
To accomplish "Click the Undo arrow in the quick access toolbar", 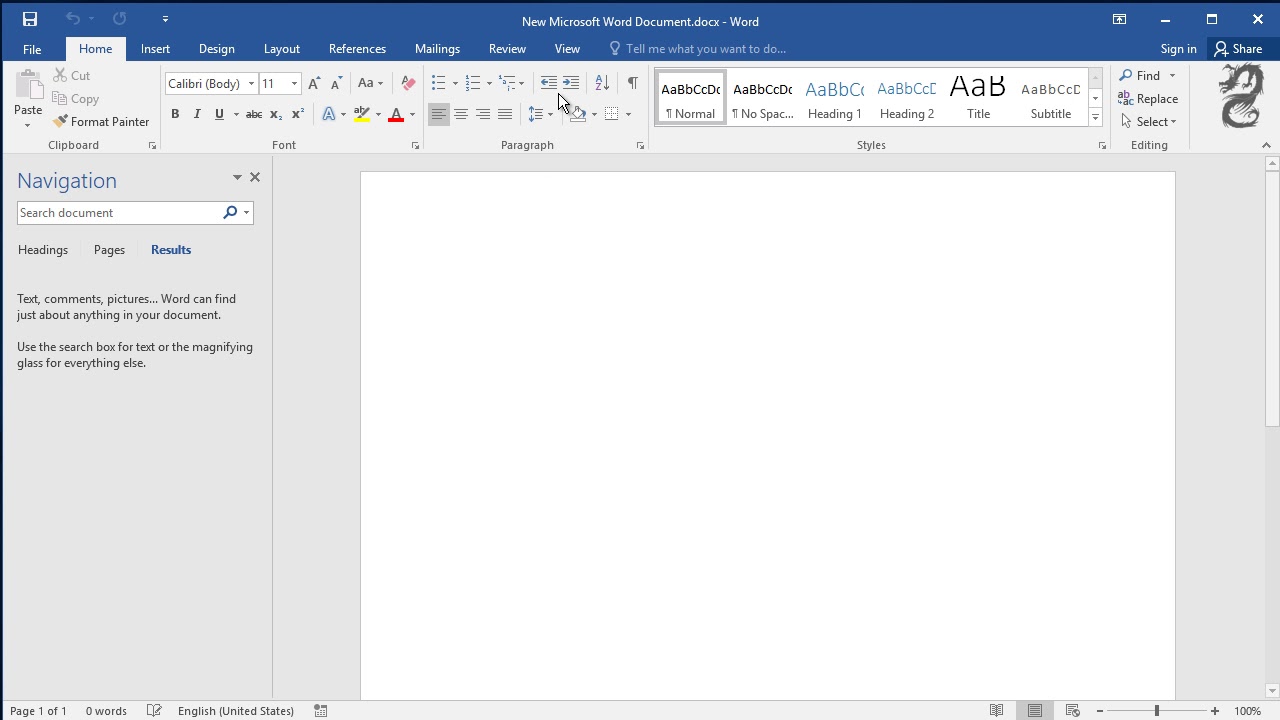I will pyautogui.click(x=72, y=19).
